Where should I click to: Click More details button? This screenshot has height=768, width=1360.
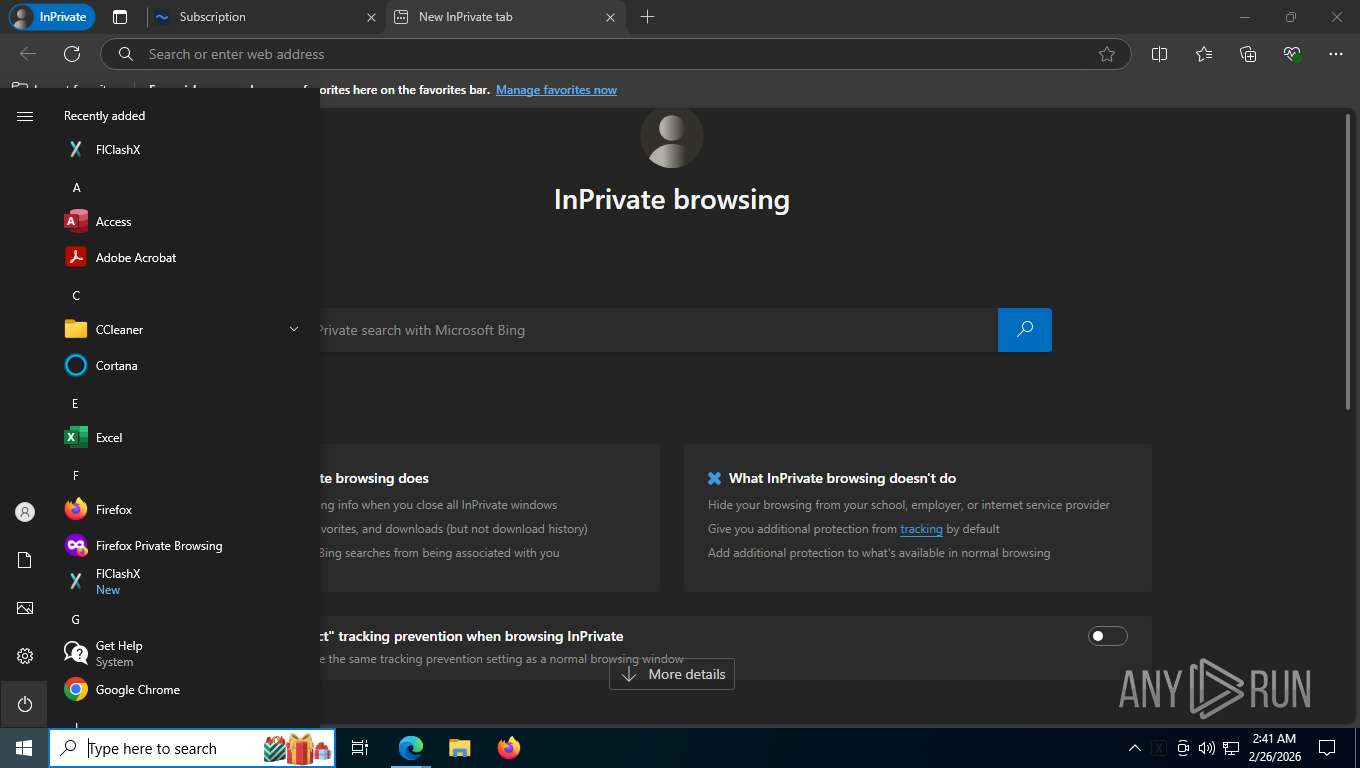[x=672, y=674]
